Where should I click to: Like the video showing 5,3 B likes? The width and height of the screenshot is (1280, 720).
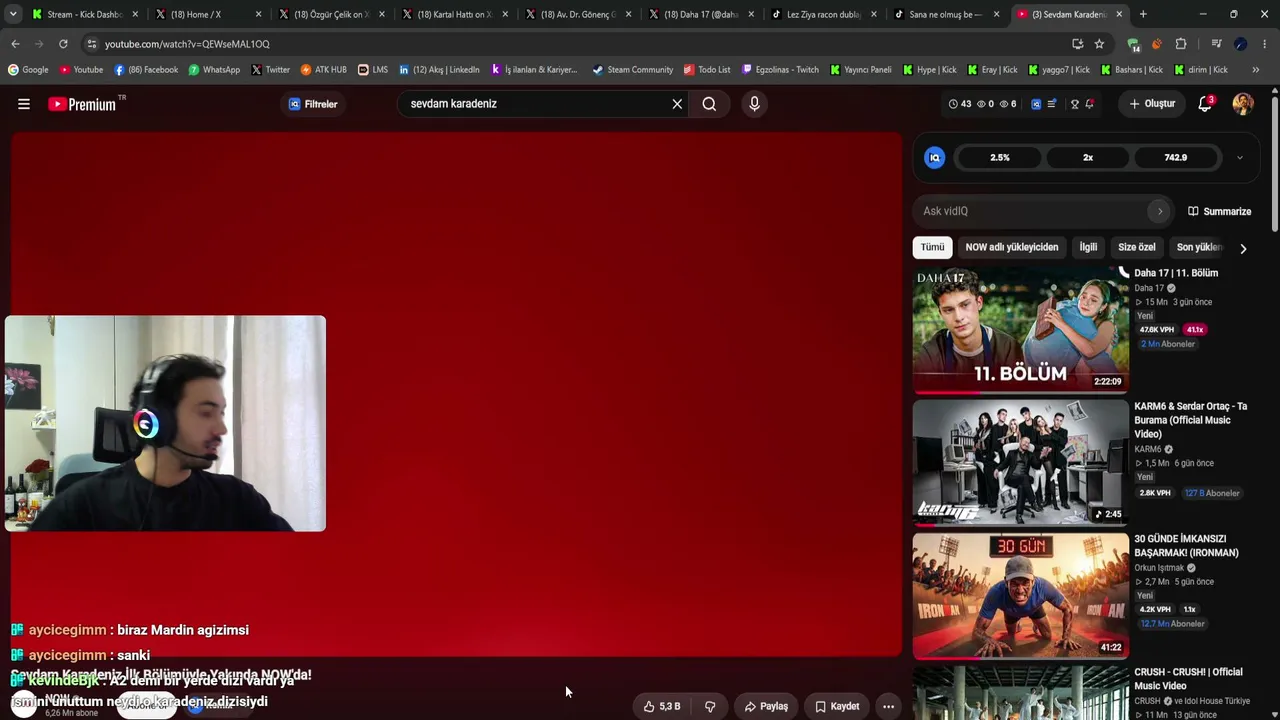pos(661,706)
